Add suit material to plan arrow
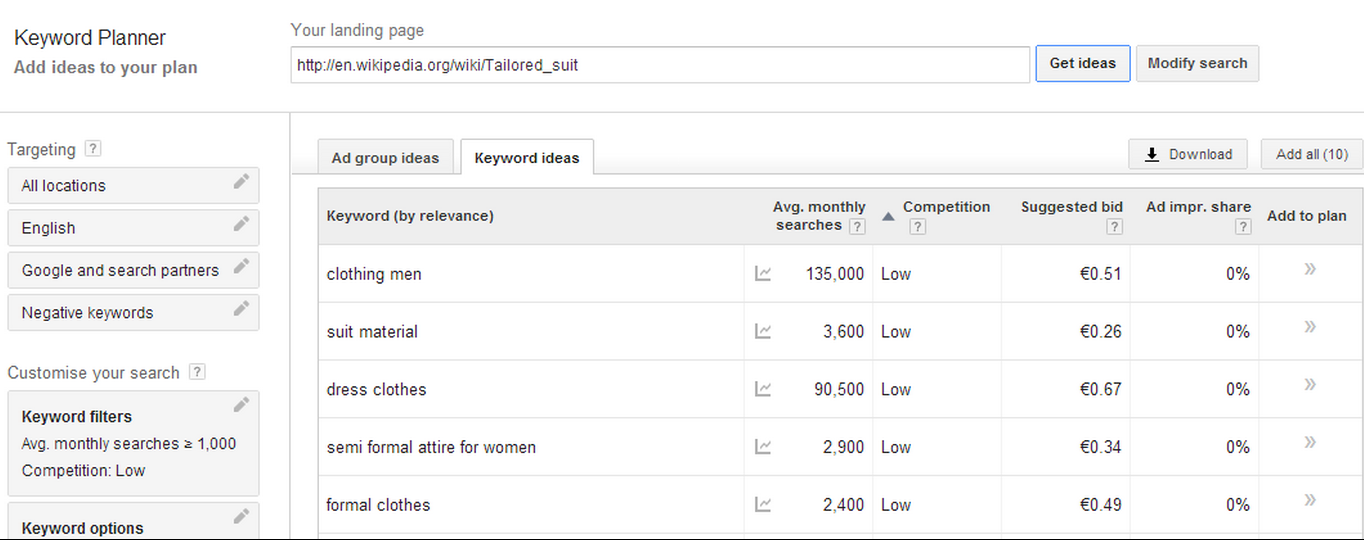The width and height of the screenshot is (1368, 542). 1310,327
